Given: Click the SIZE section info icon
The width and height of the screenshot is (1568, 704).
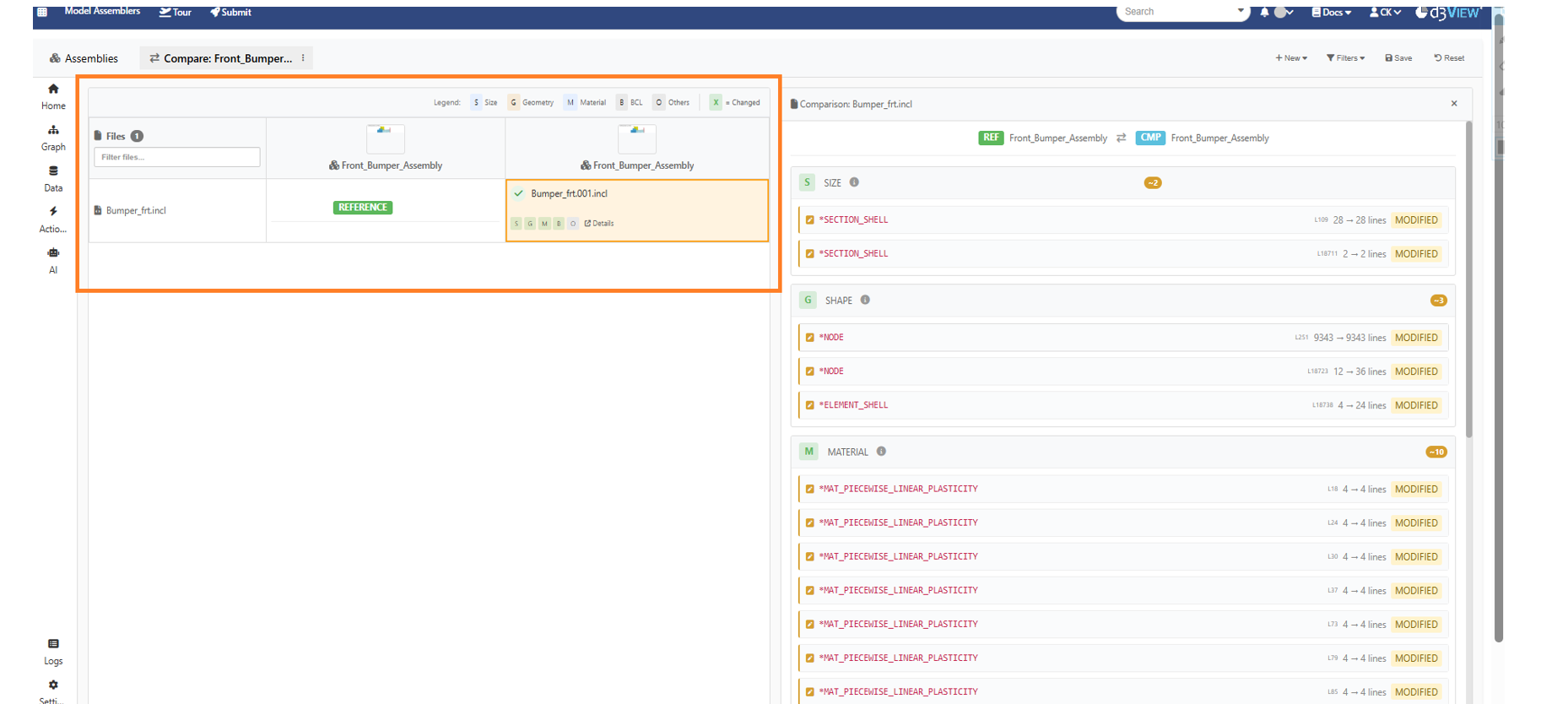Looking at the screenshot, I should click(x=854, y=182).
